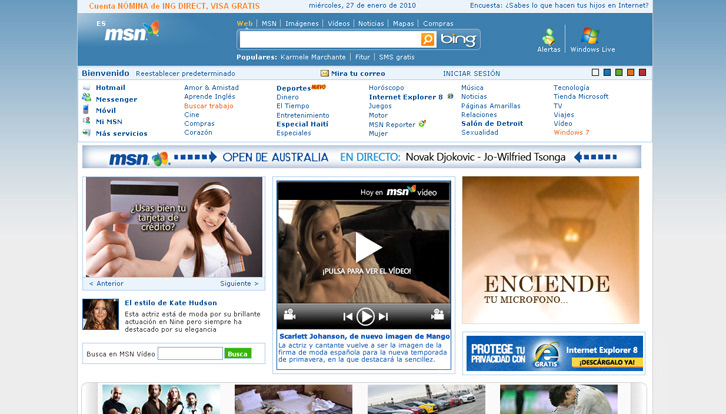Image resolution: width=726 pixels, height=414 pixels.
Task: Switch to the Noticias search tab
Action: [371, 23]
